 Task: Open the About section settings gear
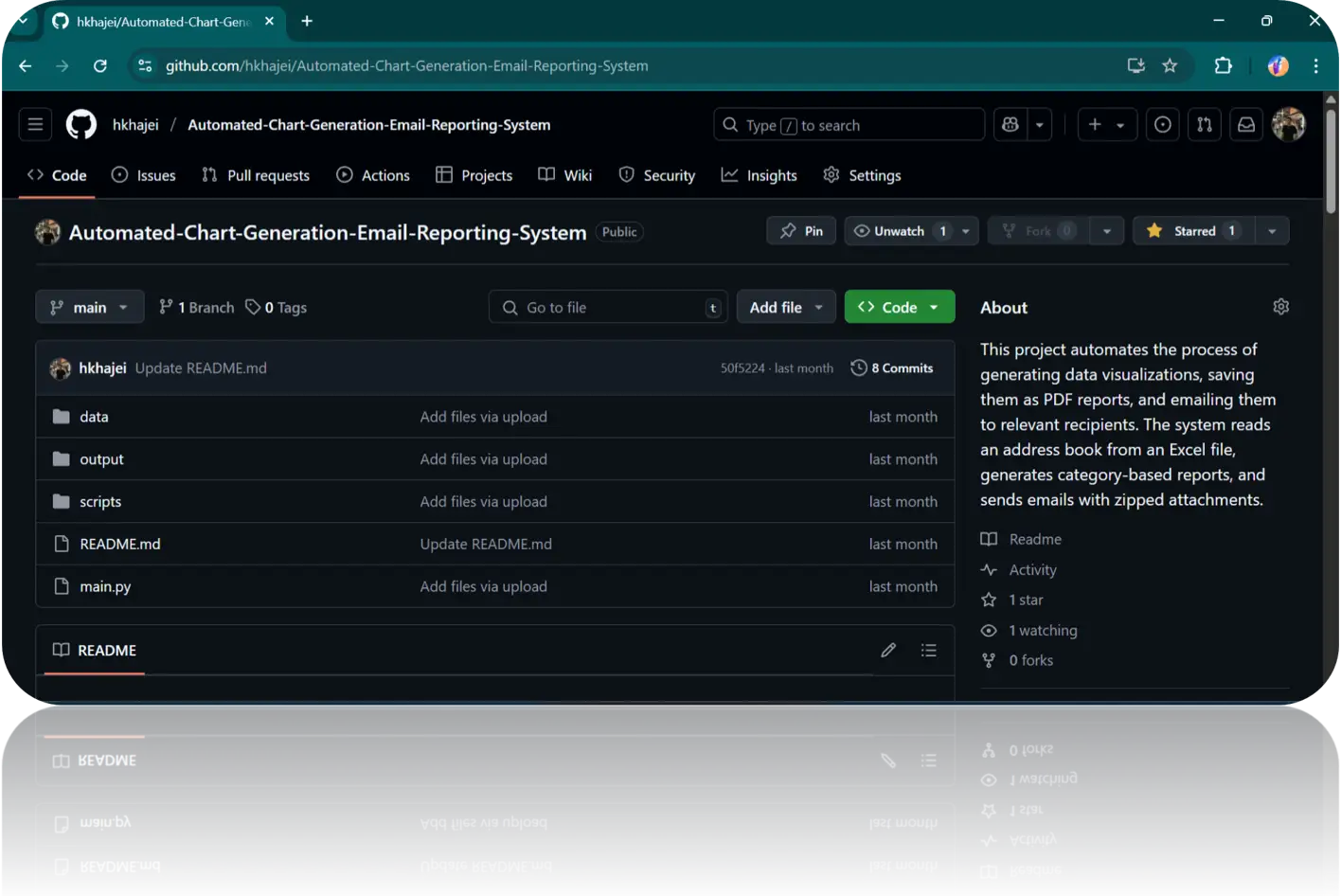(1280, 306)
